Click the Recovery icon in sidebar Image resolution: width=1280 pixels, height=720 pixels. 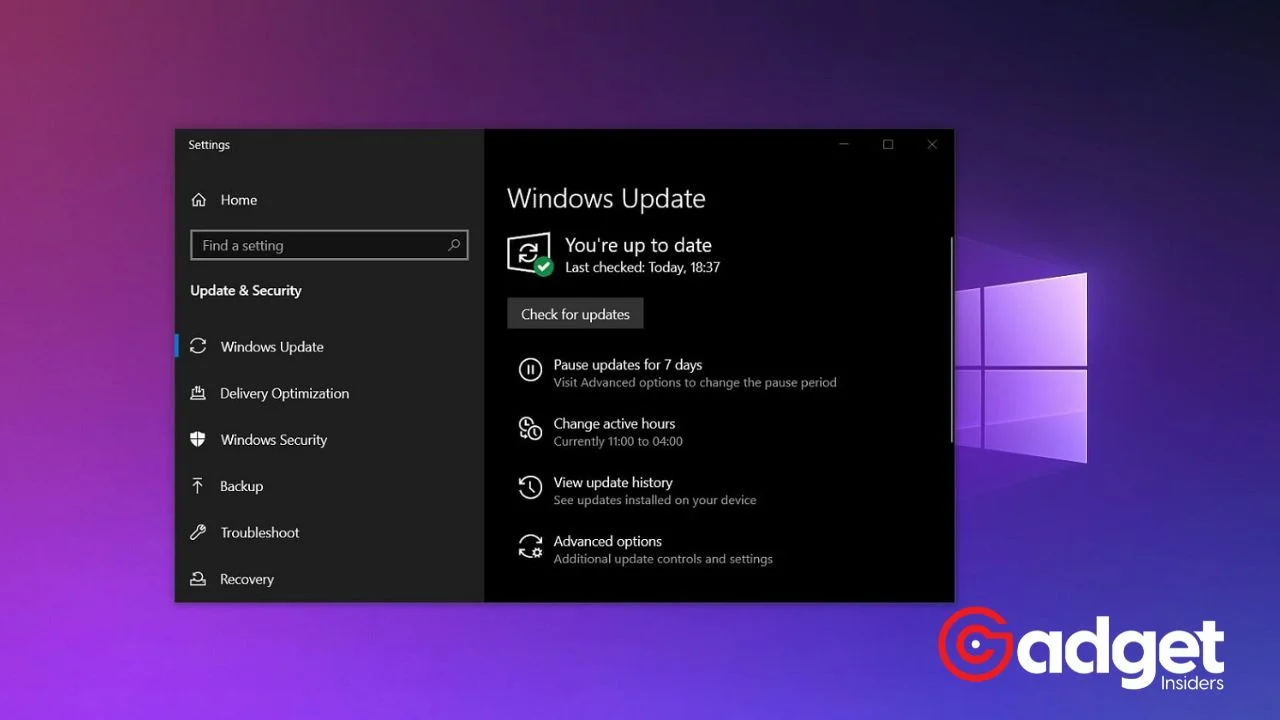pos(198,579)
